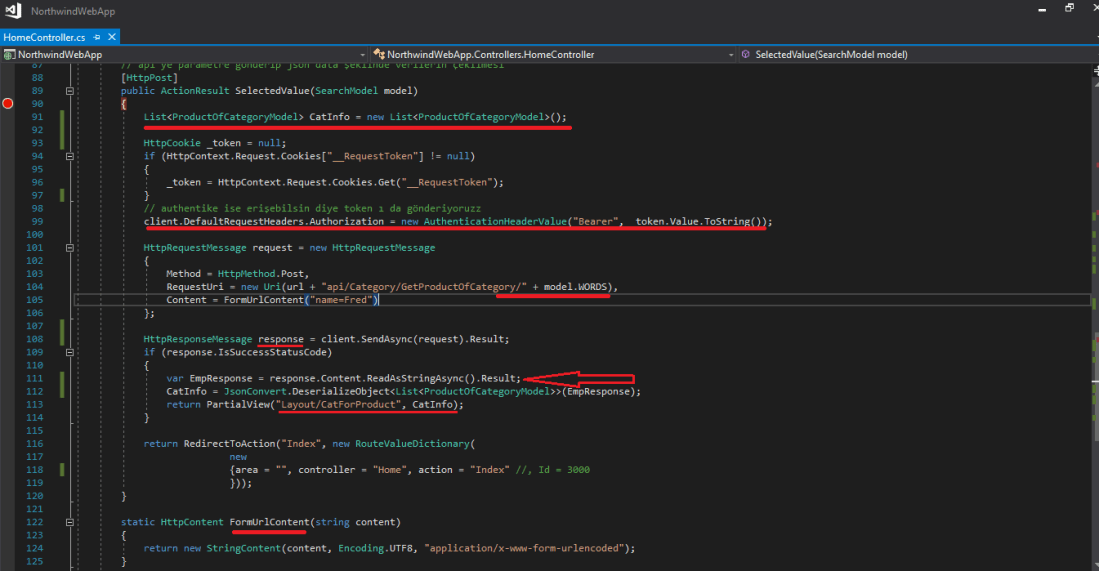Select the HomeController.cs tab
Image resolution: width=1099 pixels, height=571 pixels.
pos(45,37)
